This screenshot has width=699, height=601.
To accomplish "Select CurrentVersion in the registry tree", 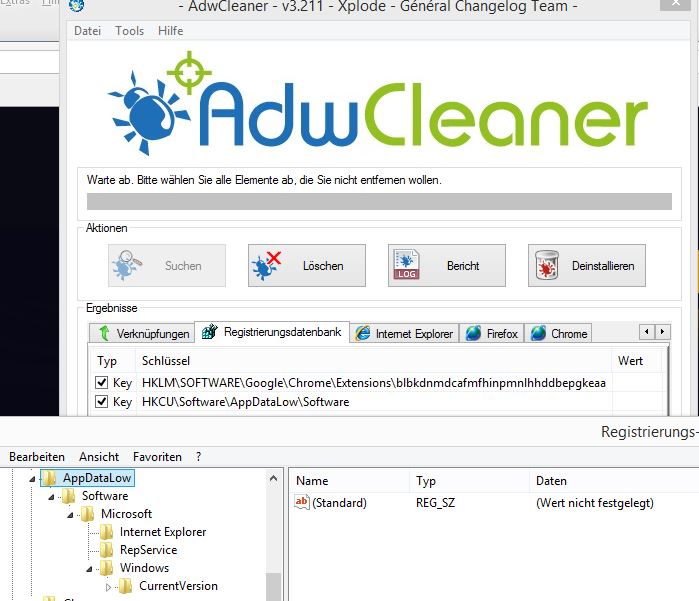I will [178, 586].
